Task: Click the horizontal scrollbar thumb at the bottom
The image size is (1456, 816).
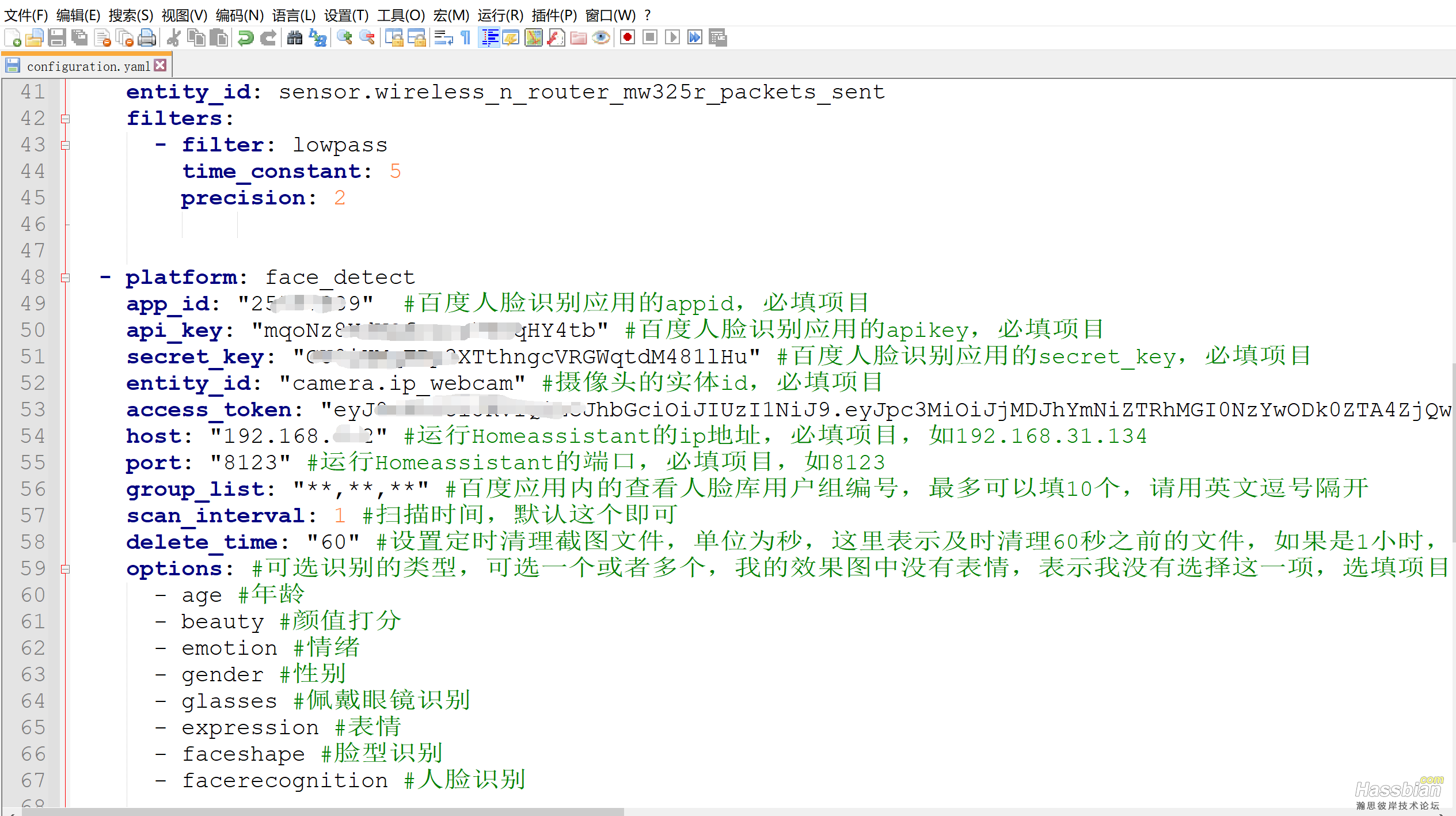Action: point(323,811)
